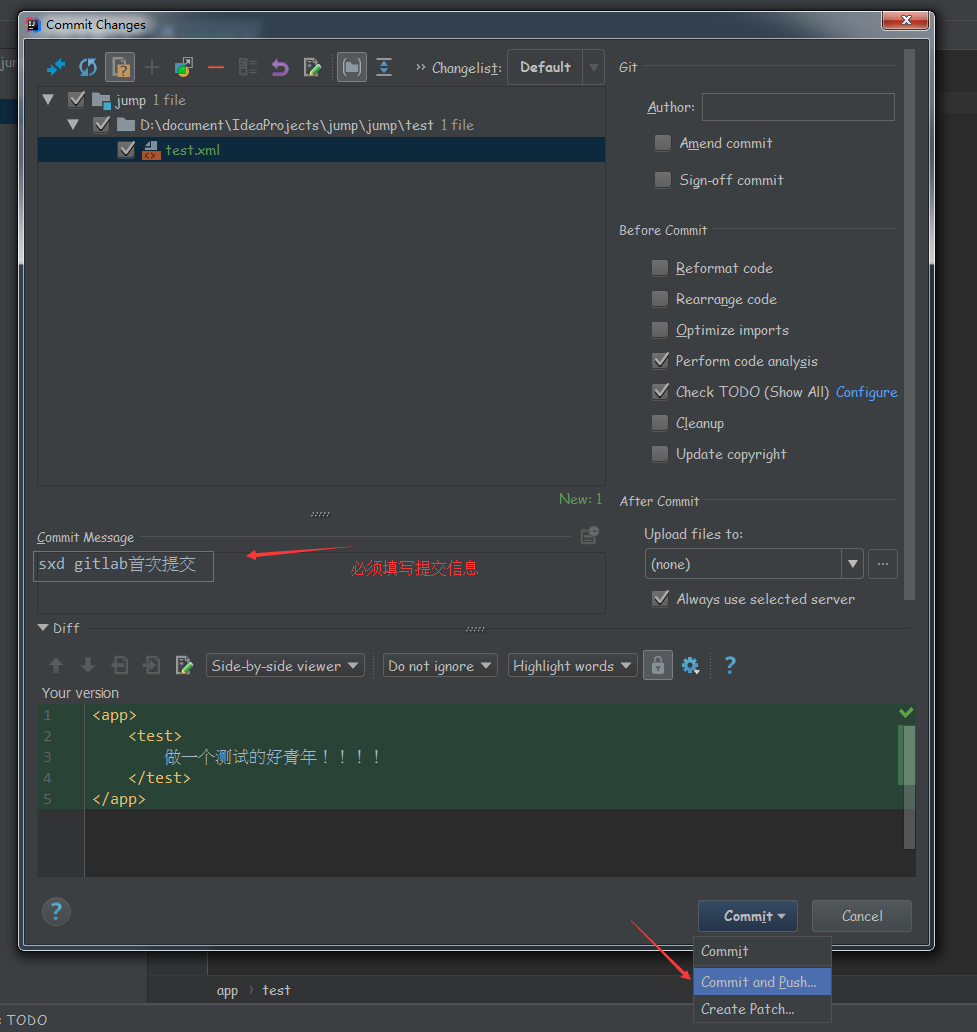977x1032 pixels.
Task: Click the next difference down arrow
Action: click(88, 665)
